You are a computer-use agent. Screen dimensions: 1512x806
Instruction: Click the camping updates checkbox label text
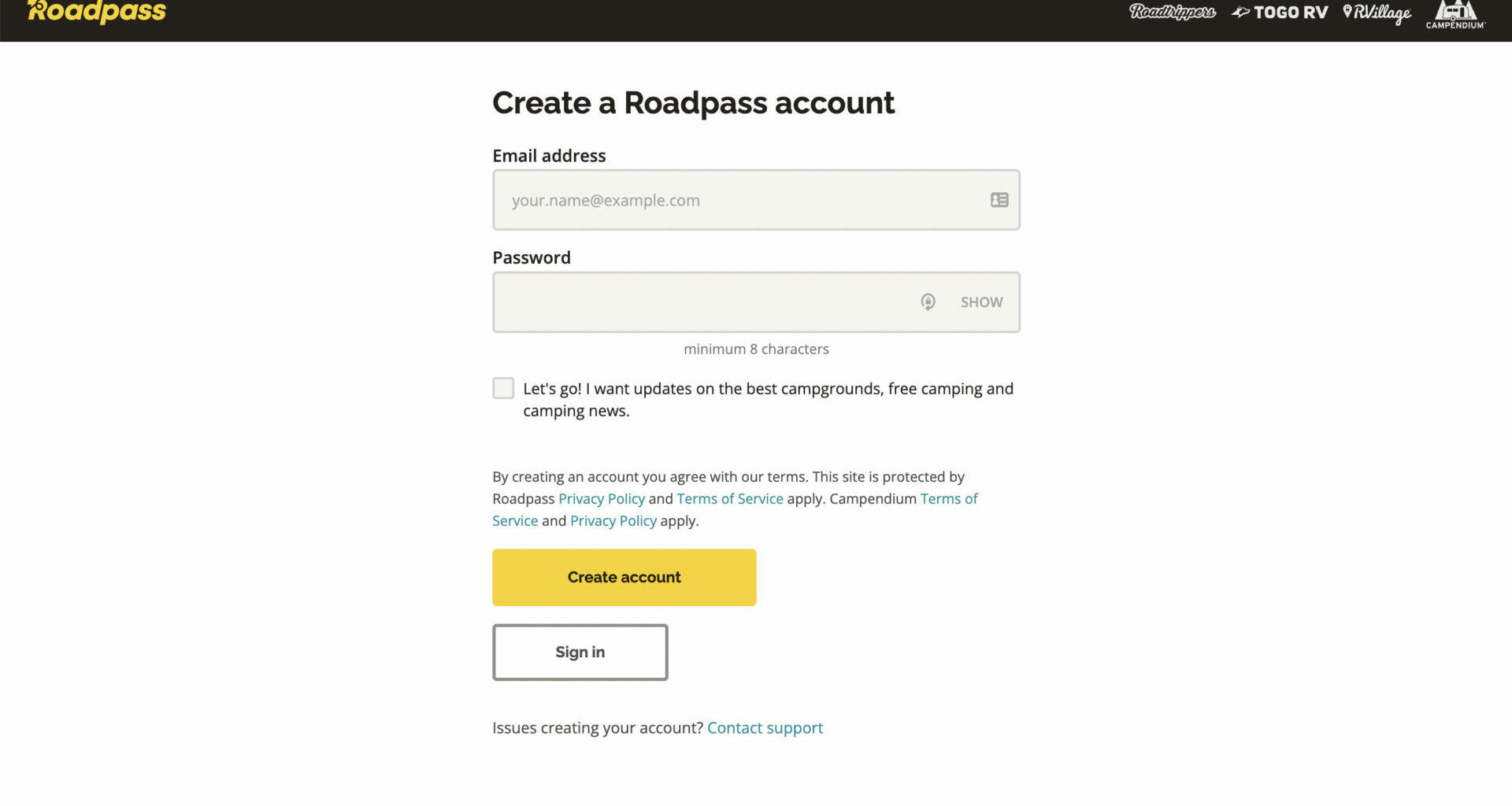pyautogui.click(x=767, y=389)
